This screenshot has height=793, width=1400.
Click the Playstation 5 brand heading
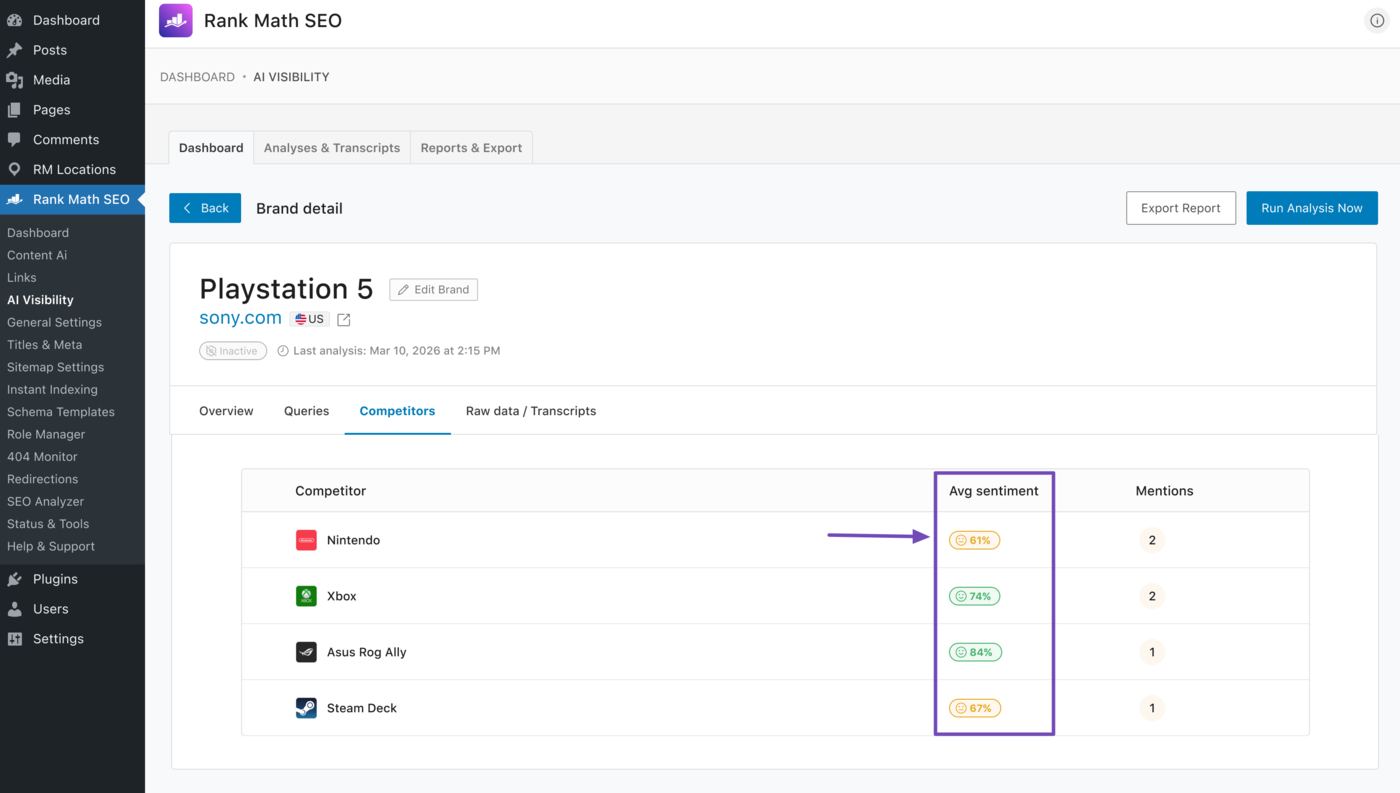tap(286, 289)
